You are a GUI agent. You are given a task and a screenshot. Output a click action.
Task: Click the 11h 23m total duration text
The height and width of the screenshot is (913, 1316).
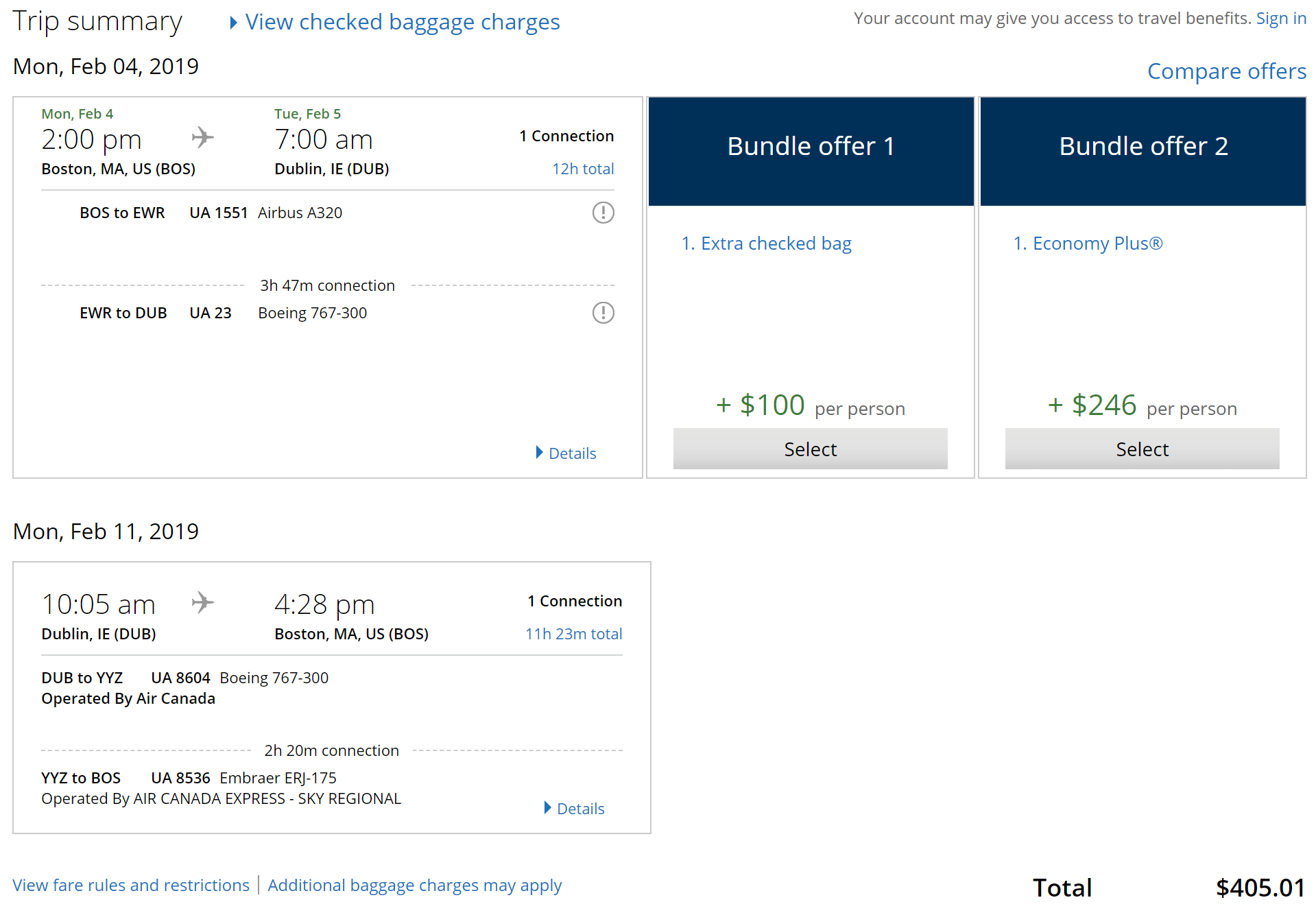573,634
